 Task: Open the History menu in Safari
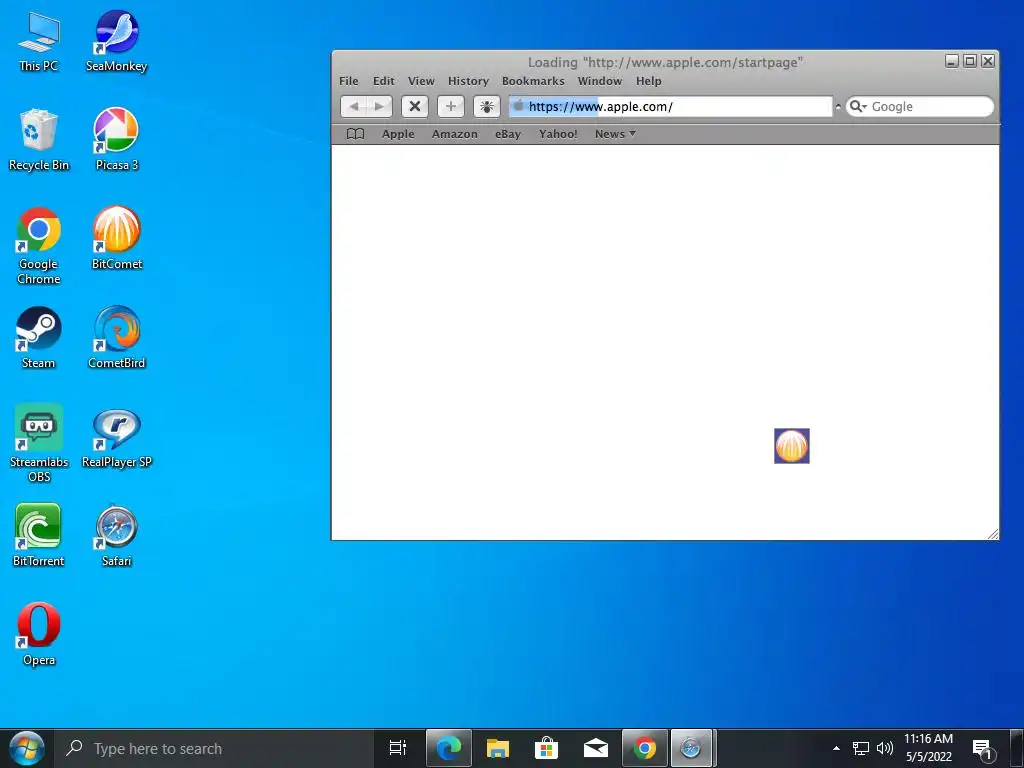(x=468, y=81)
